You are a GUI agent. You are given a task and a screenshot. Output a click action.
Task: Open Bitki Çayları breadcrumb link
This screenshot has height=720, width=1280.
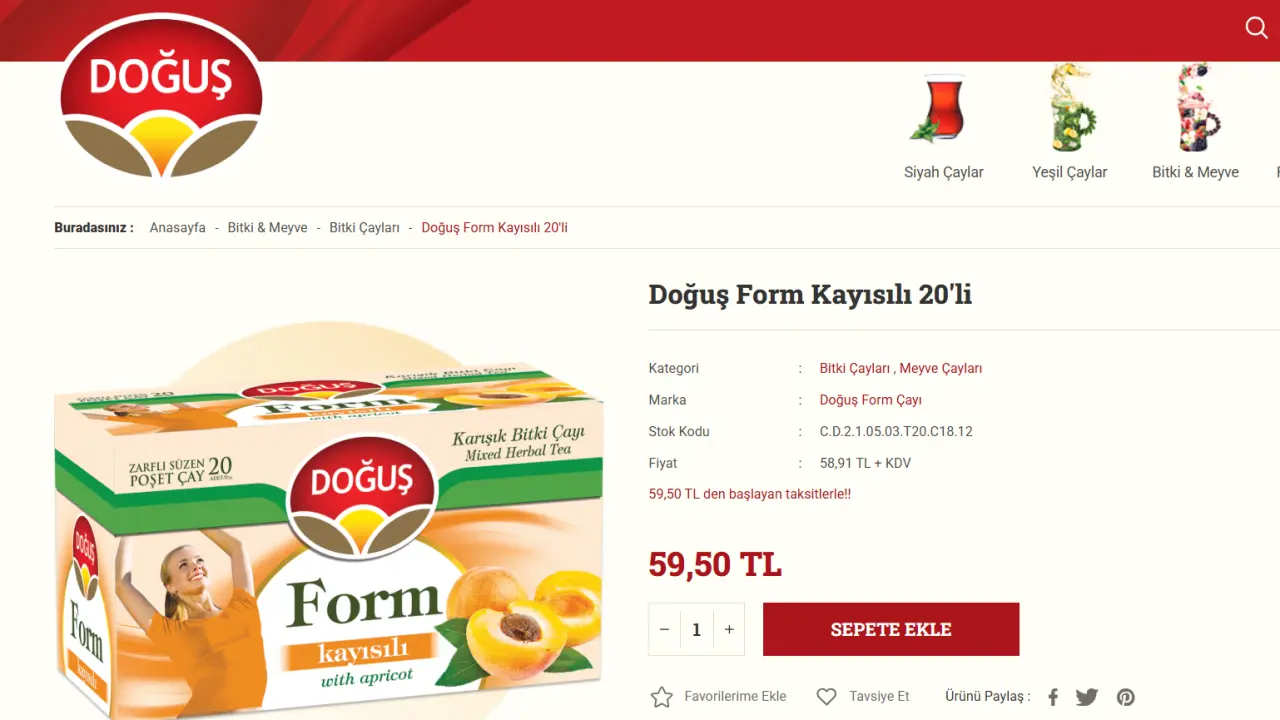pyautogui.click(x=365, y=228)
